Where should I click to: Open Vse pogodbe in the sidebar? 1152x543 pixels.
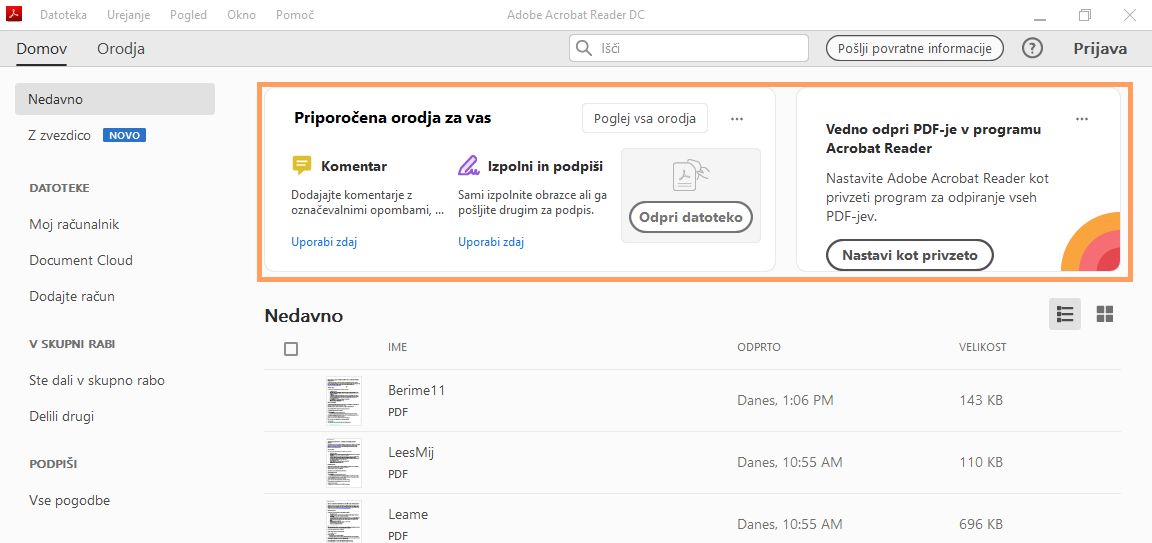(70, 500)
